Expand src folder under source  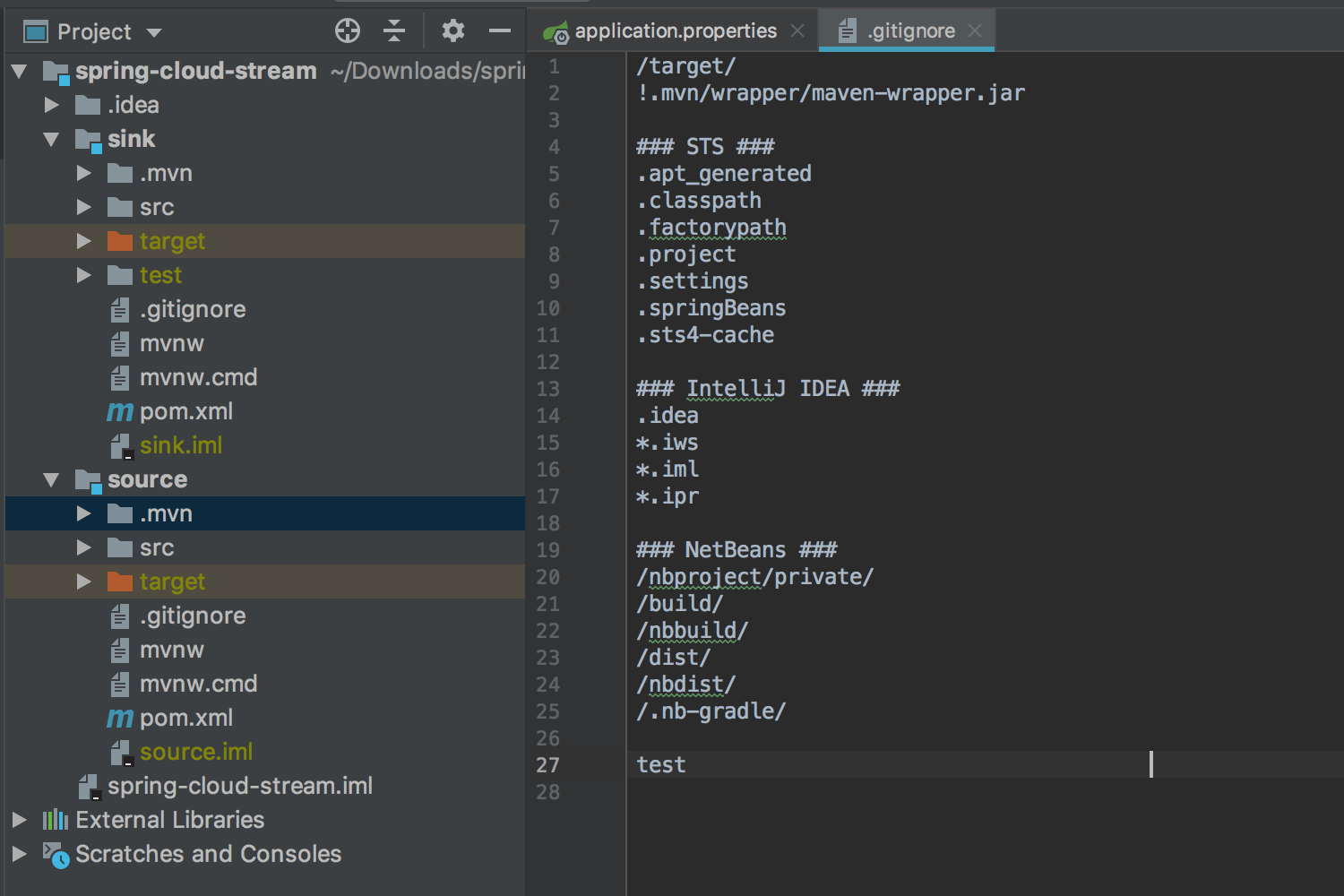(84, 547)
